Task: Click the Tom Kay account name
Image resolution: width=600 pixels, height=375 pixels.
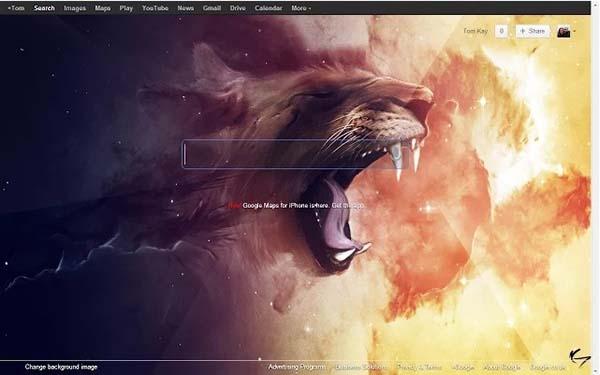Action: tap(475, 31)
